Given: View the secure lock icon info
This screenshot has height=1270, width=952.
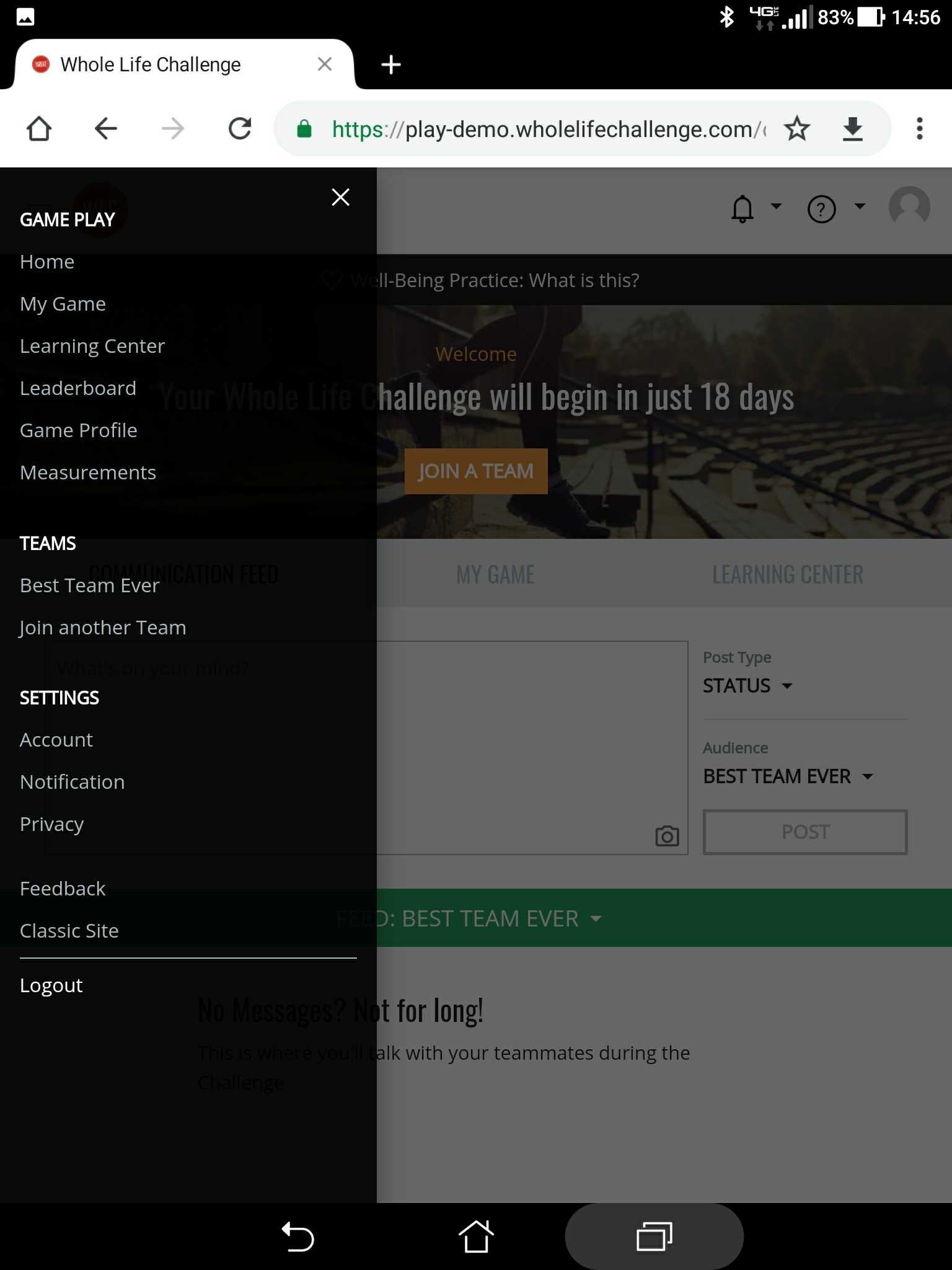Looking at the screenshot, I should point(304,129).
